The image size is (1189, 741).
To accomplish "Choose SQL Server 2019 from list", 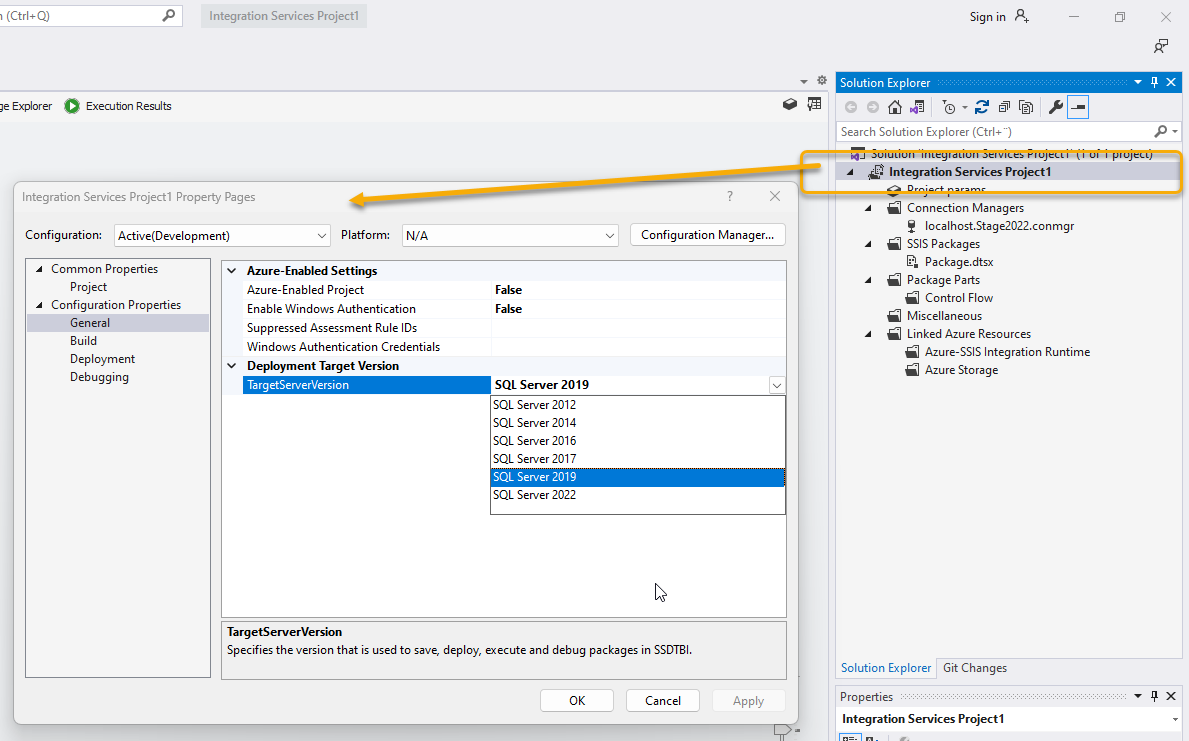I will pyautogui.click(x=638, y=477).
